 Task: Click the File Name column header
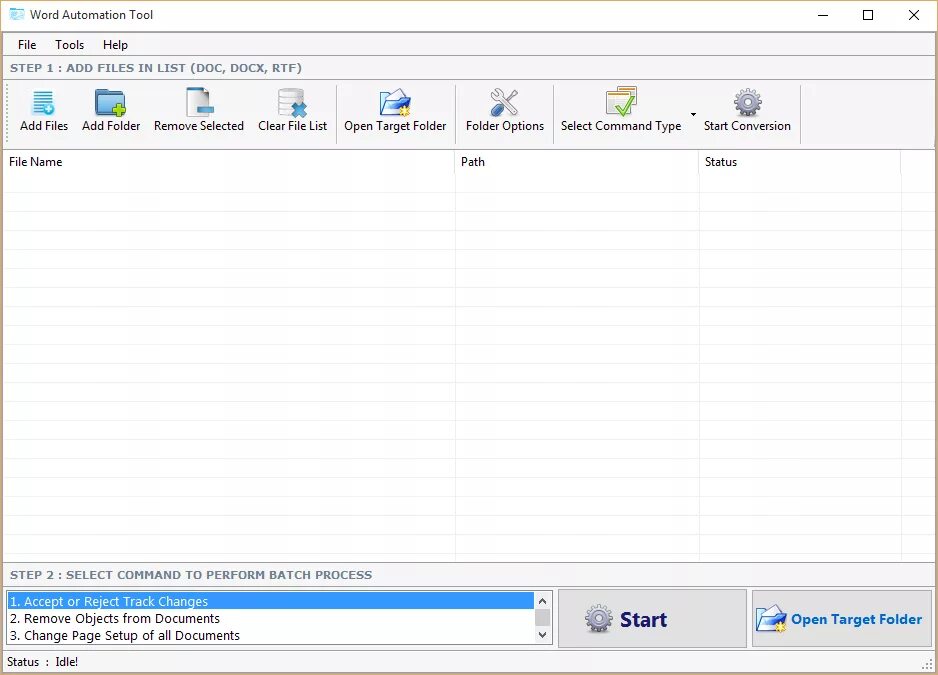[229, 162]
